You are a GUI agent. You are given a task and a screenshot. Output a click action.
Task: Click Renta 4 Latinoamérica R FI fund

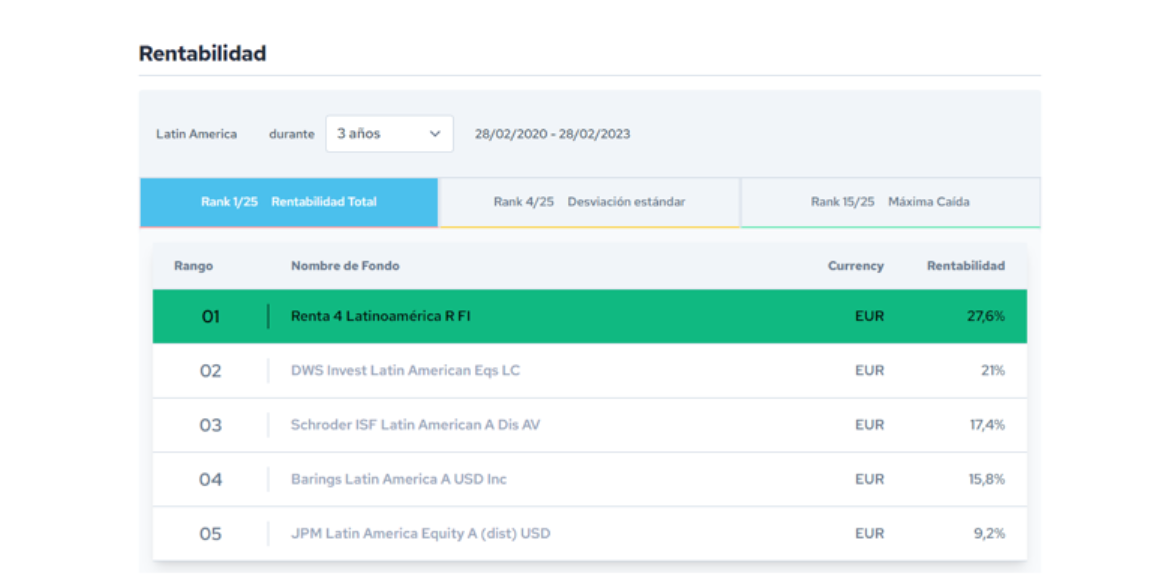pos(381,316)
